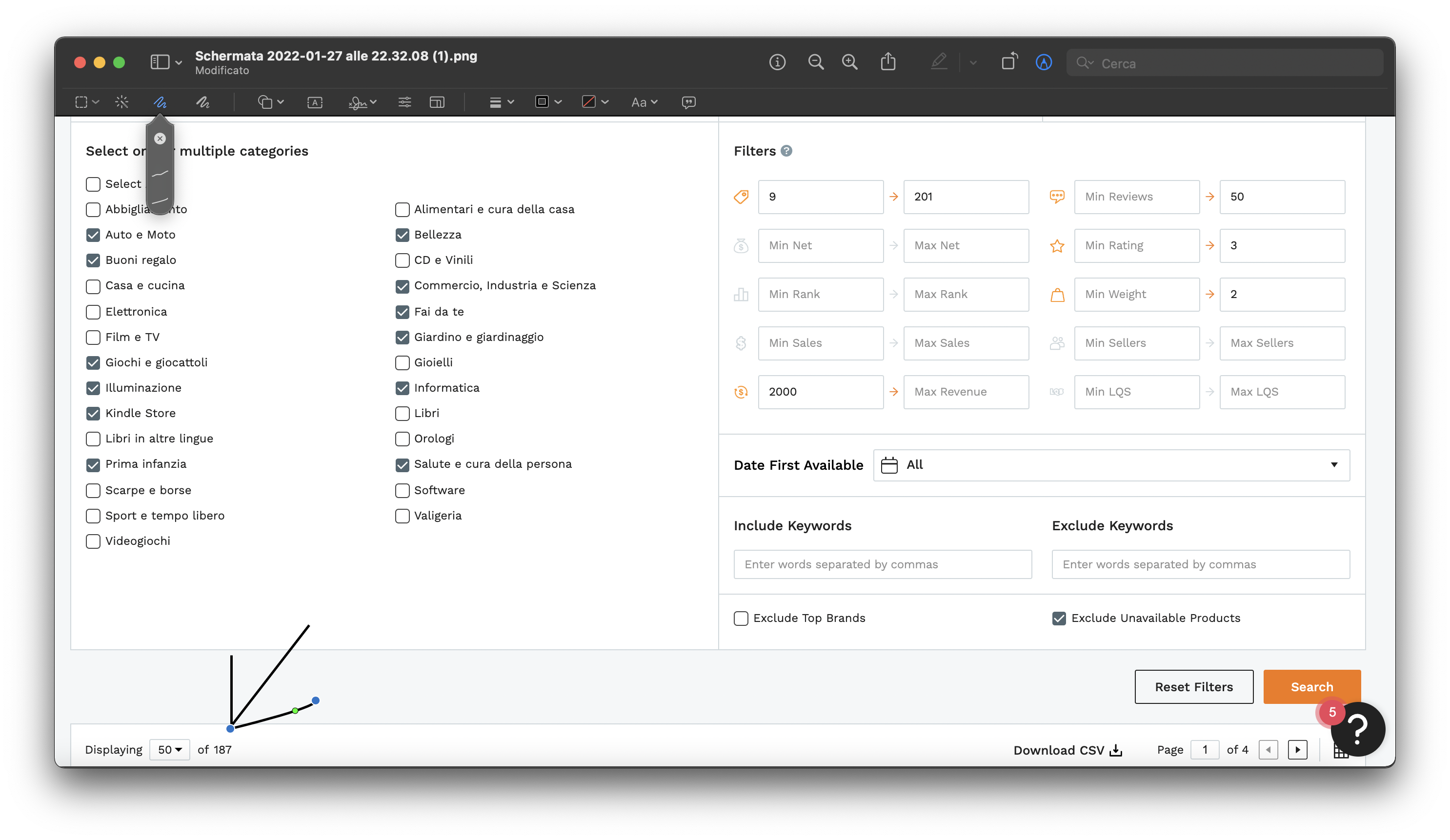The height and width of the screenshot is (840, 1450).
Task: Click the Filters help question mark
Action: (786, 151)
